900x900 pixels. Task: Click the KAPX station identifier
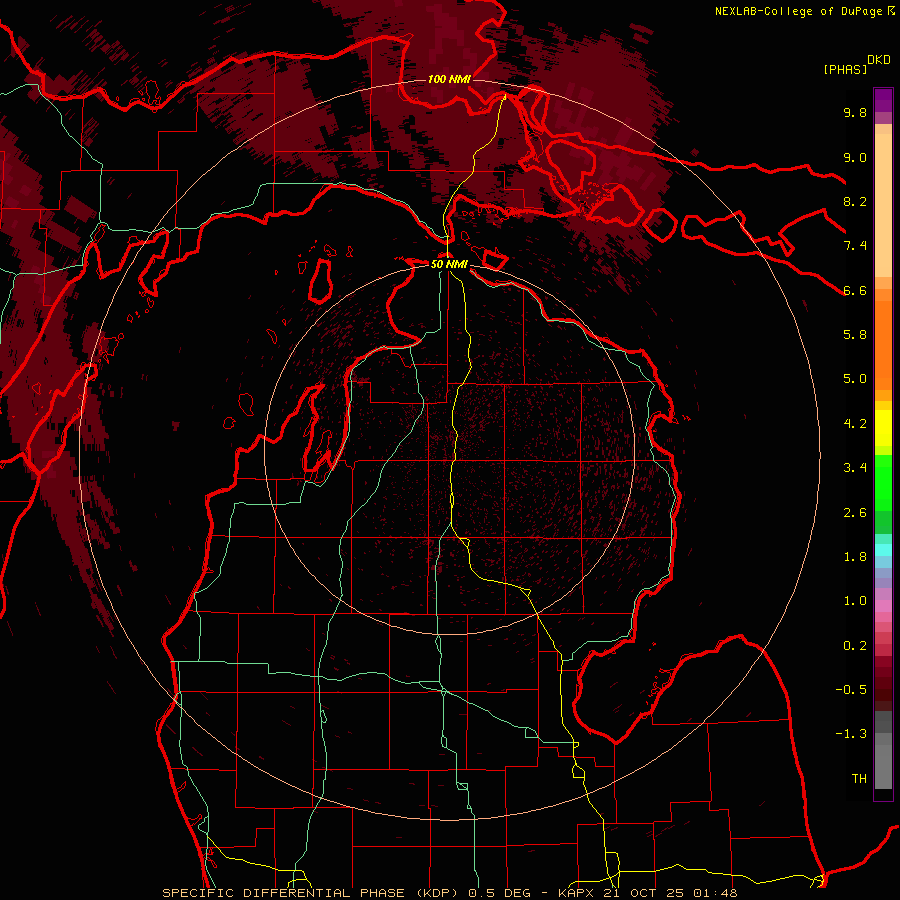577,893
